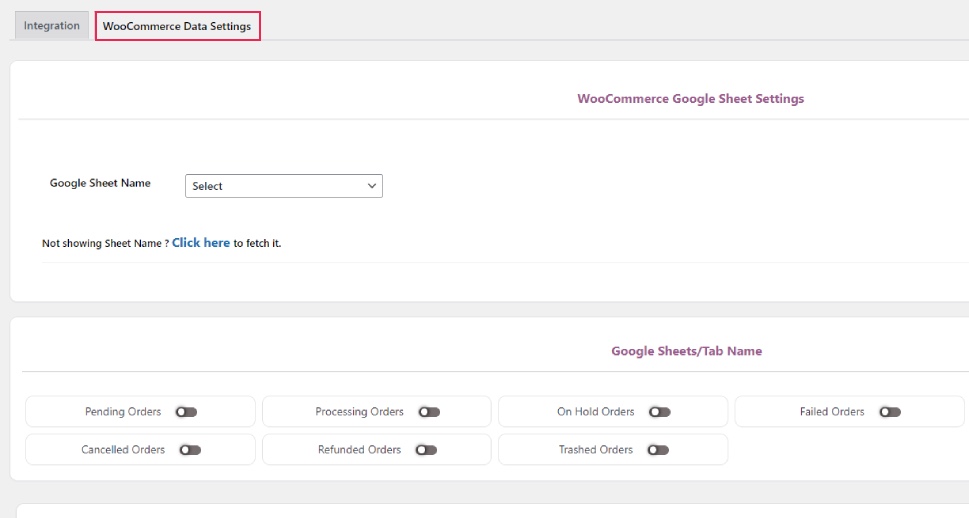Click the Trashed Orders label text

click(x=596, y=450)
